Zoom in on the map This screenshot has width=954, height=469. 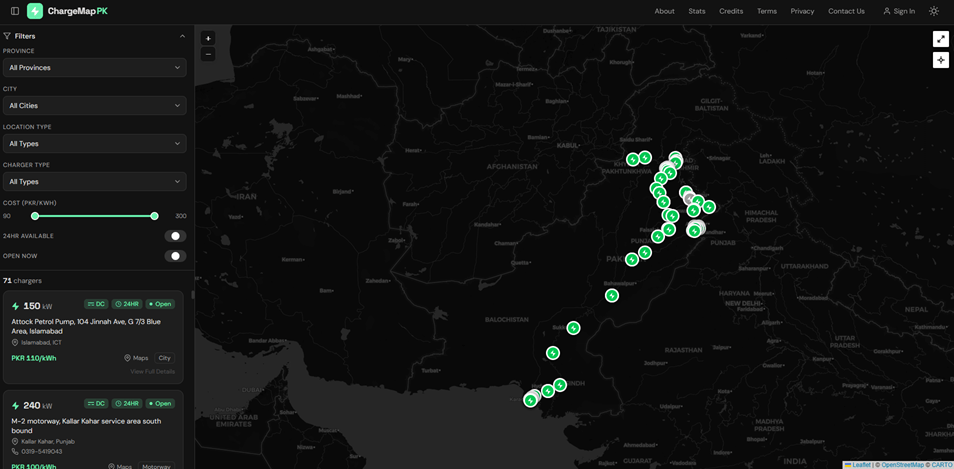click(208, 39)
